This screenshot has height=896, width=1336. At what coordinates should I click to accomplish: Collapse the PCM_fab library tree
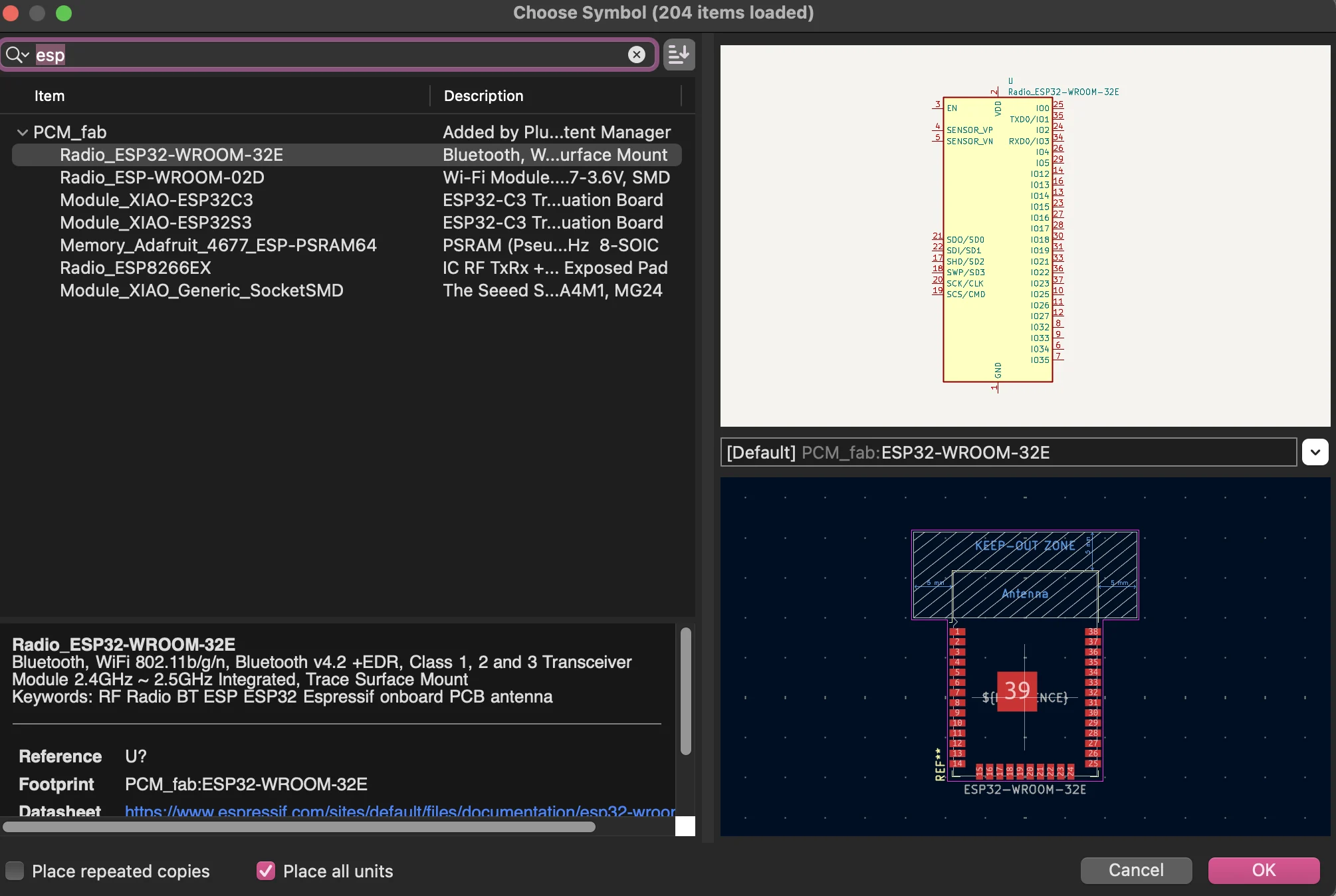(22, 132)
